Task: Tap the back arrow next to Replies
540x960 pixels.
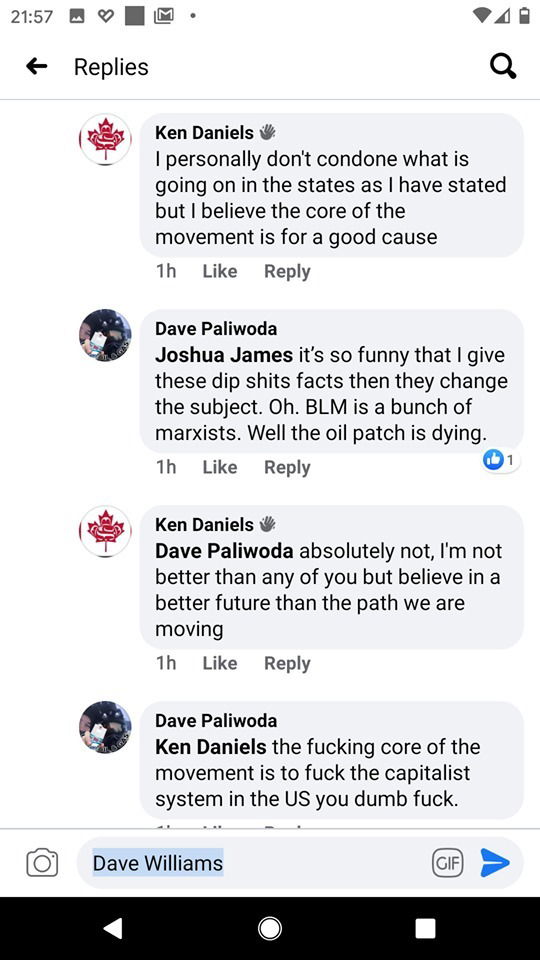Action: 37,66
